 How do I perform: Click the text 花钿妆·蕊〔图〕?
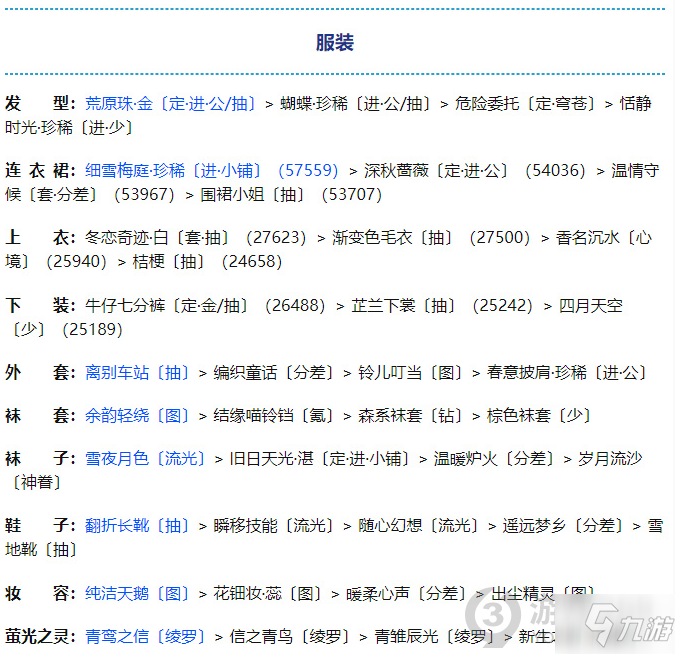click(268, 594)
